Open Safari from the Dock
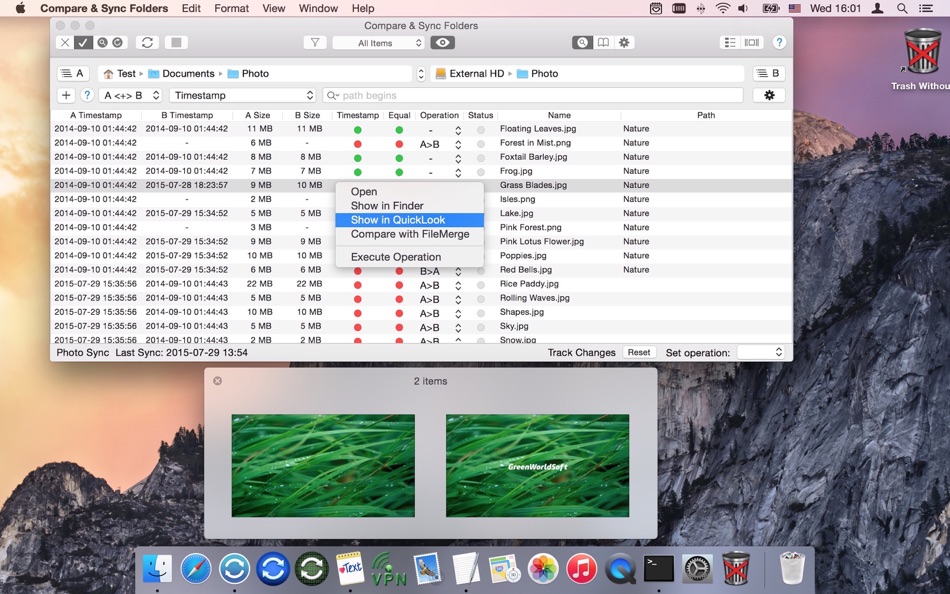The image size is (950, 594). [x=196, y=569]
